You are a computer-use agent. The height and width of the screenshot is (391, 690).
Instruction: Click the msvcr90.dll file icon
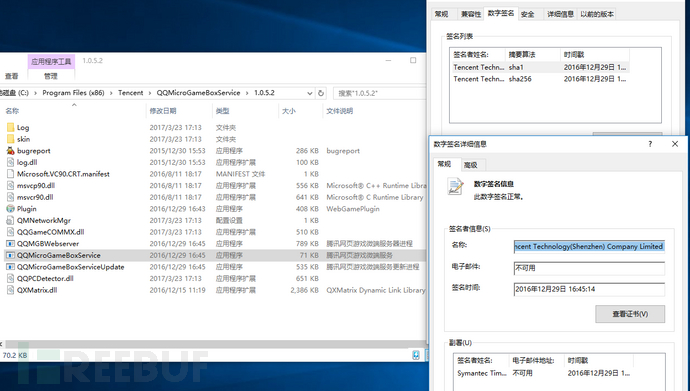(x=11, y=197)
